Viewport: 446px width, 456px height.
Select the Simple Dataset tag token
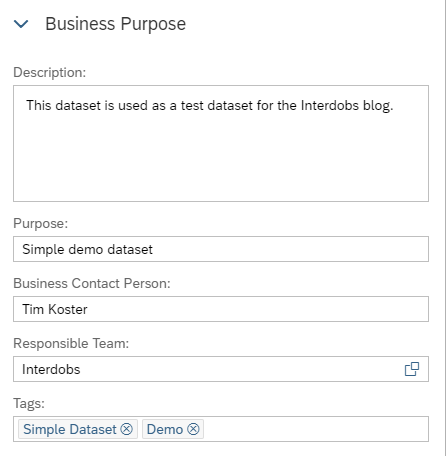70,429
